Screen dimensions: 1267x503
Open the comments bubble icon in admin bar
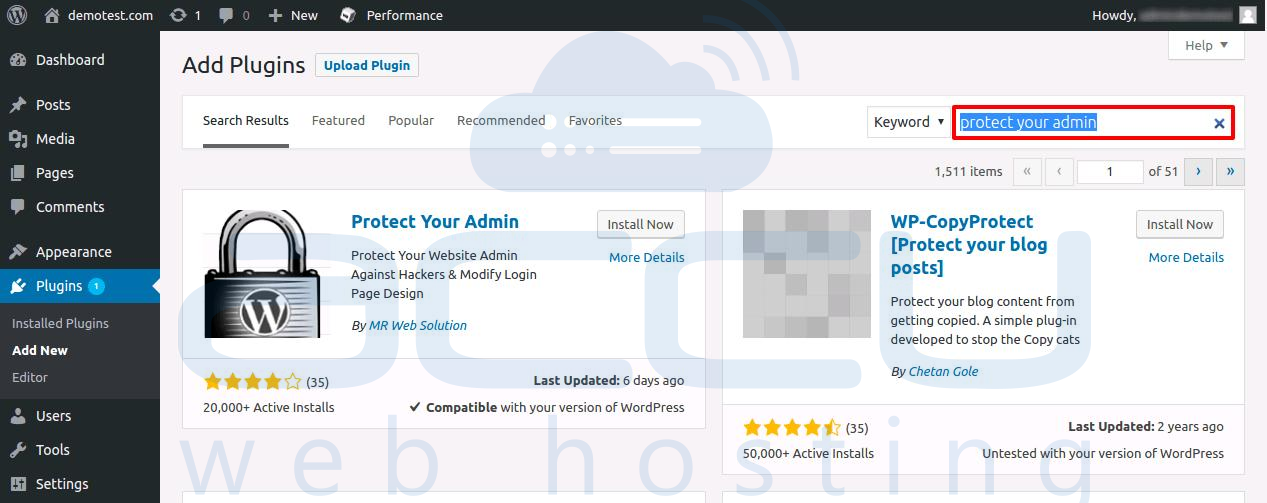[234, 15]
